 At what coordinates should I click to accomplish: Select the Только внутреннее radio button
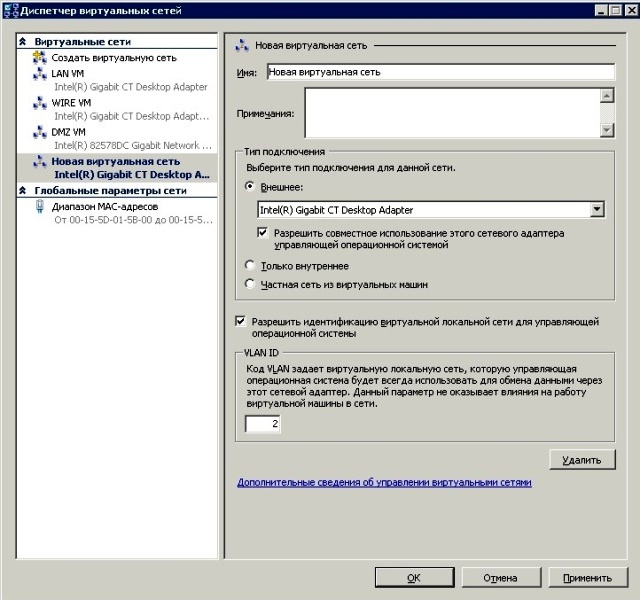pyautogui.click(x=249, y=265)
